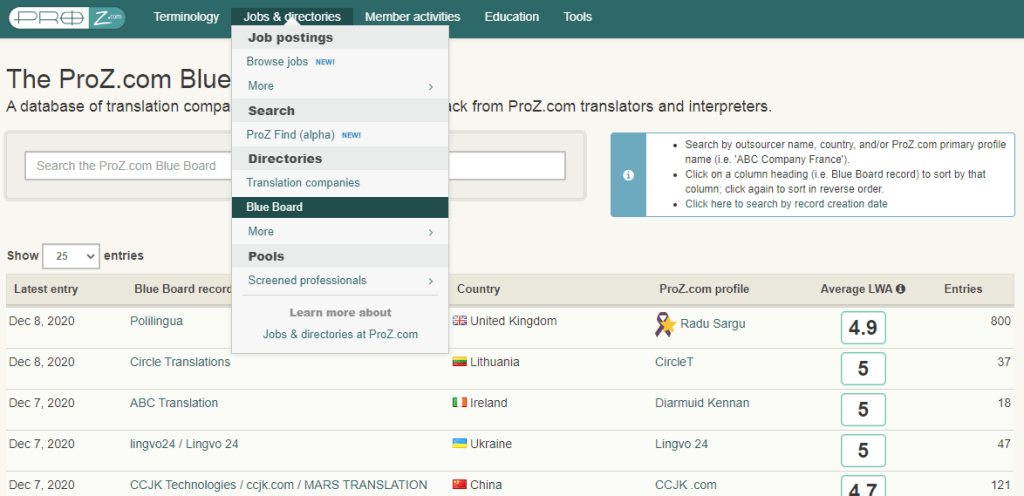The width and height of the screenshot is (1024, 496).
Task: Click the ribbon star badge beside Radu Sargu
Action: coord(665,324)
